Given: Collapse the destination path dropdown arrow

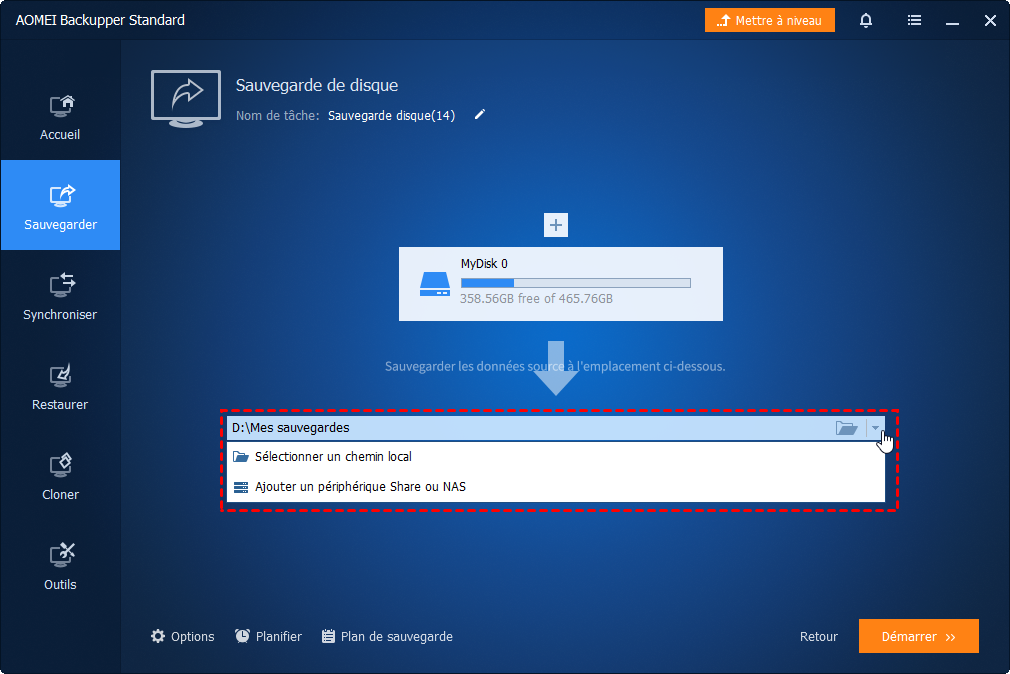Looking at the screenshot, I should (875, 428).
